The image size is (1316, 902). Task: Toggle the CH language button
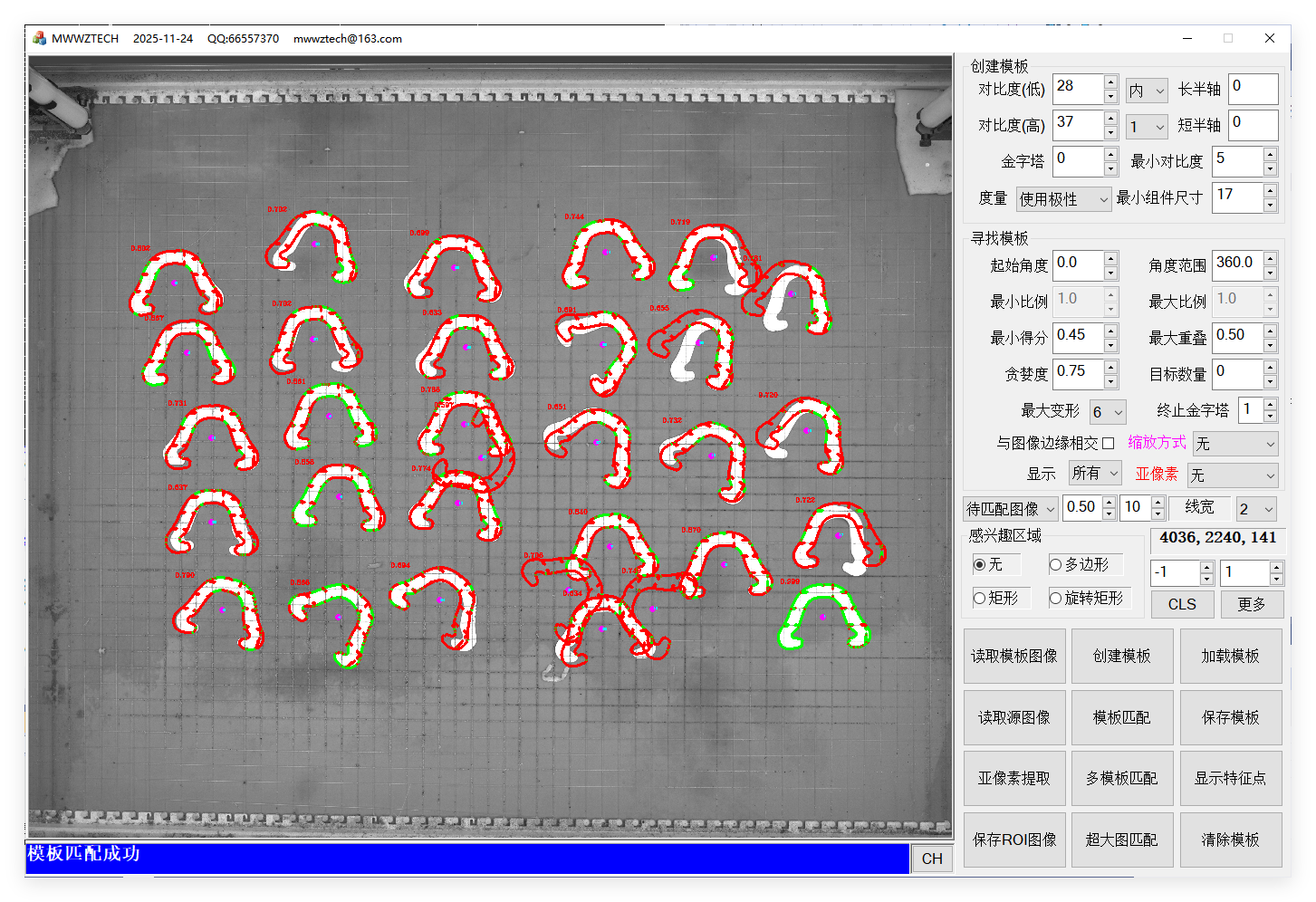point(932,859)
